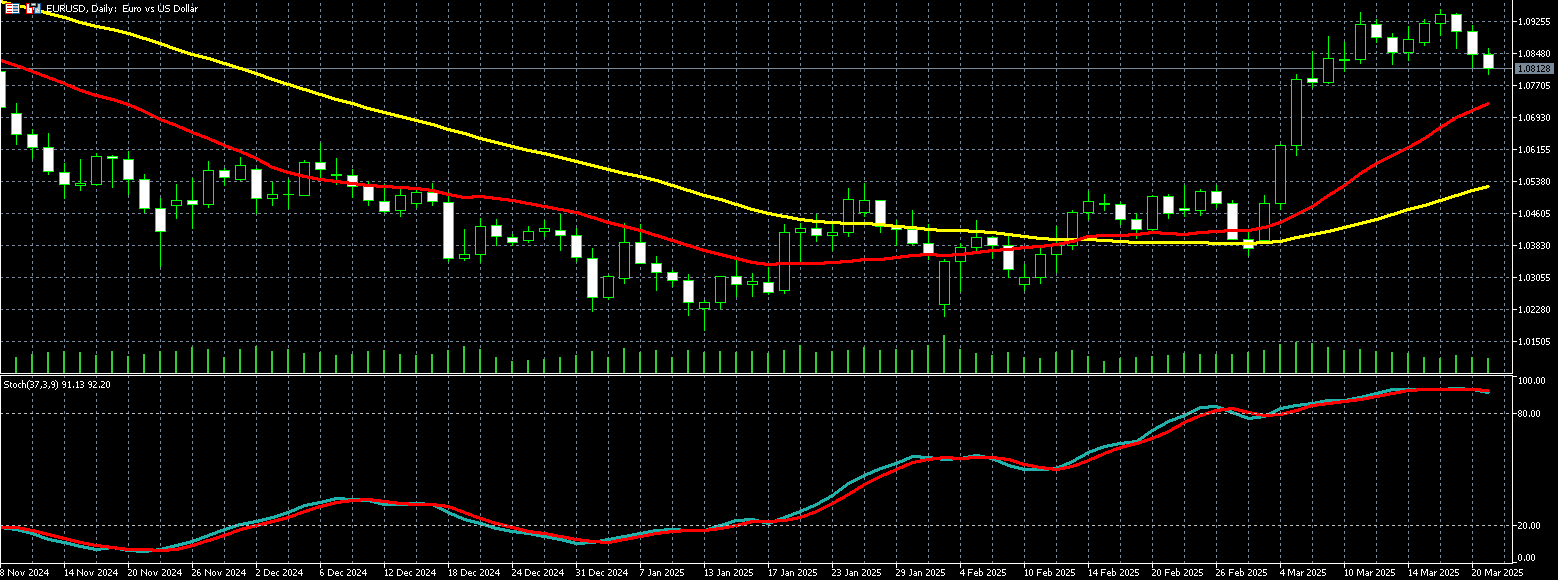Click the yellow marker on 26 Feb candle
The height and width of the screenshot is (580, 1558).
pos(1249,243)
